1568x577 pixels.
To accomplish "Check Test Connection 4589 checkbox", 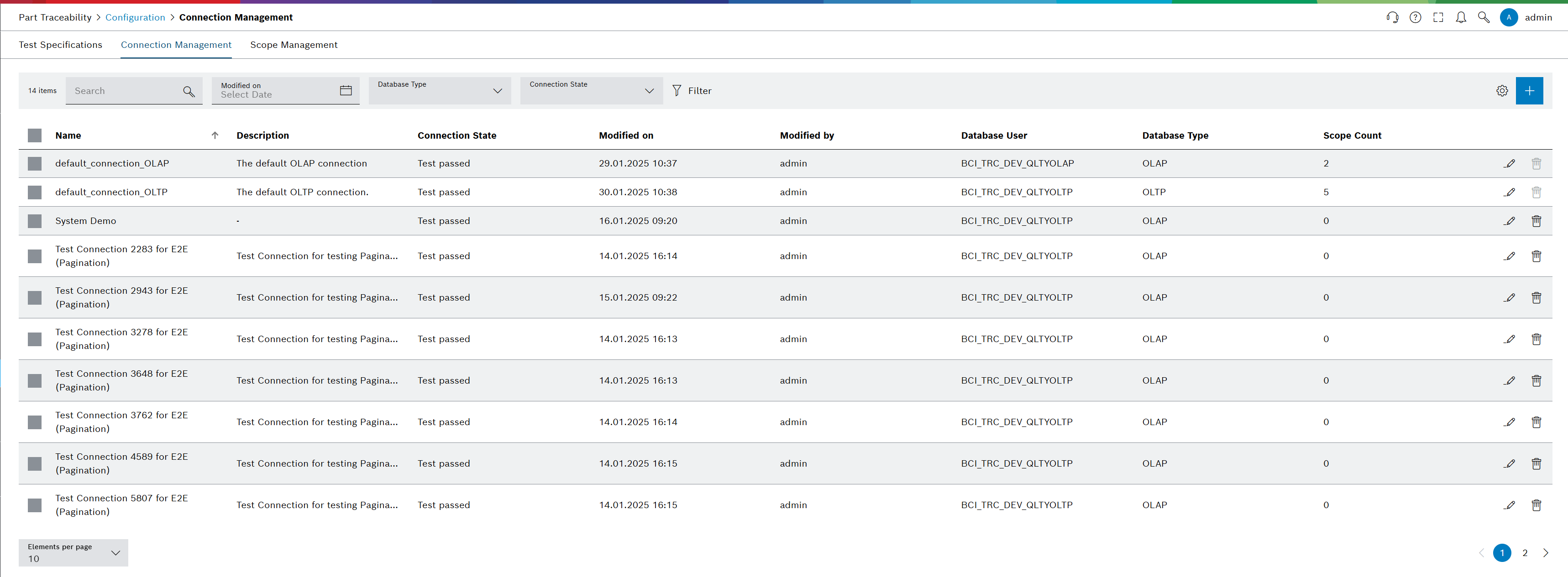I will (35, 464).
